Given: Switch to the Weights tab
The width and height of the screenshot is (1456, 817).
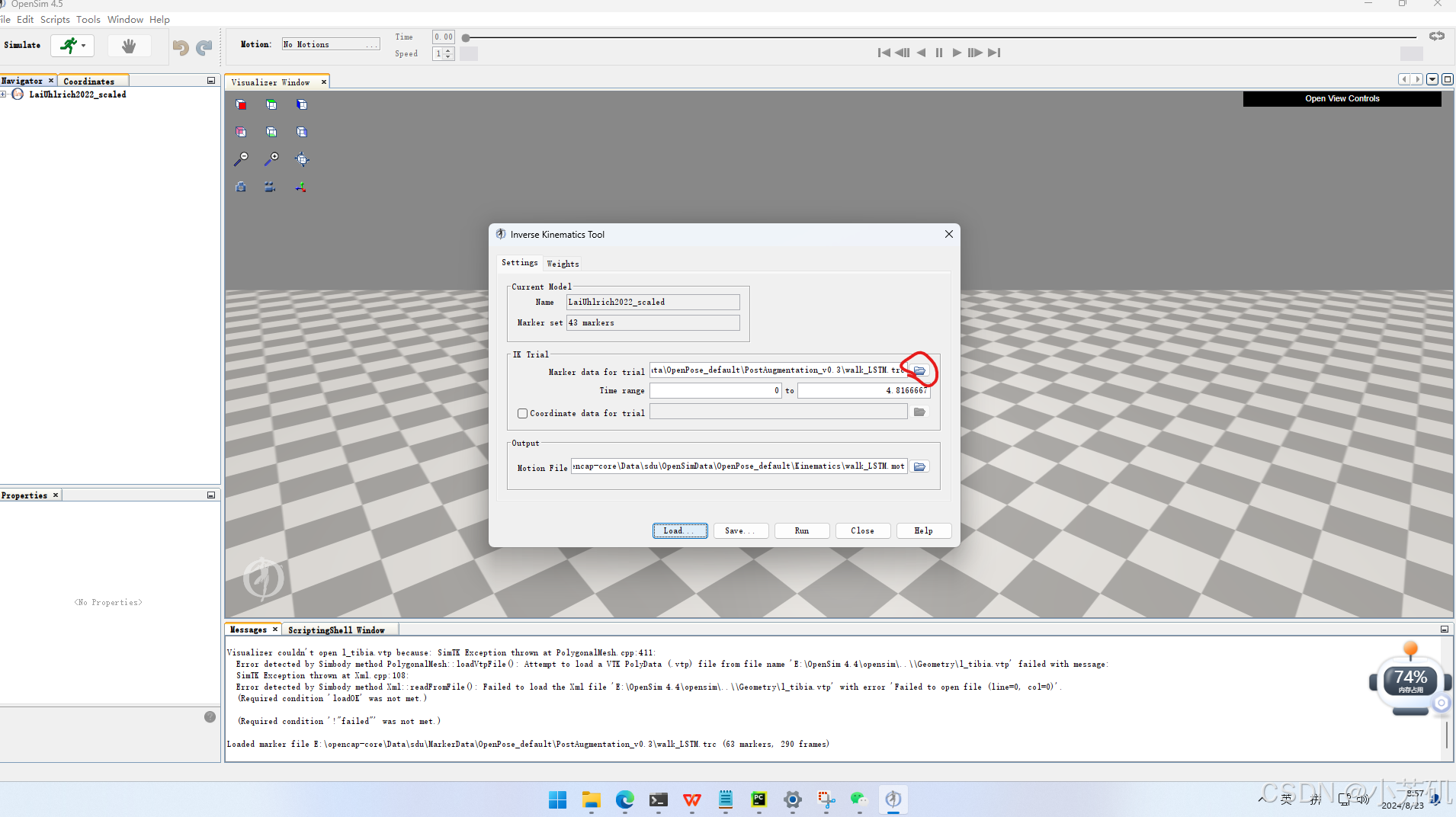Looking at the screenshot, I should point(563,263).
